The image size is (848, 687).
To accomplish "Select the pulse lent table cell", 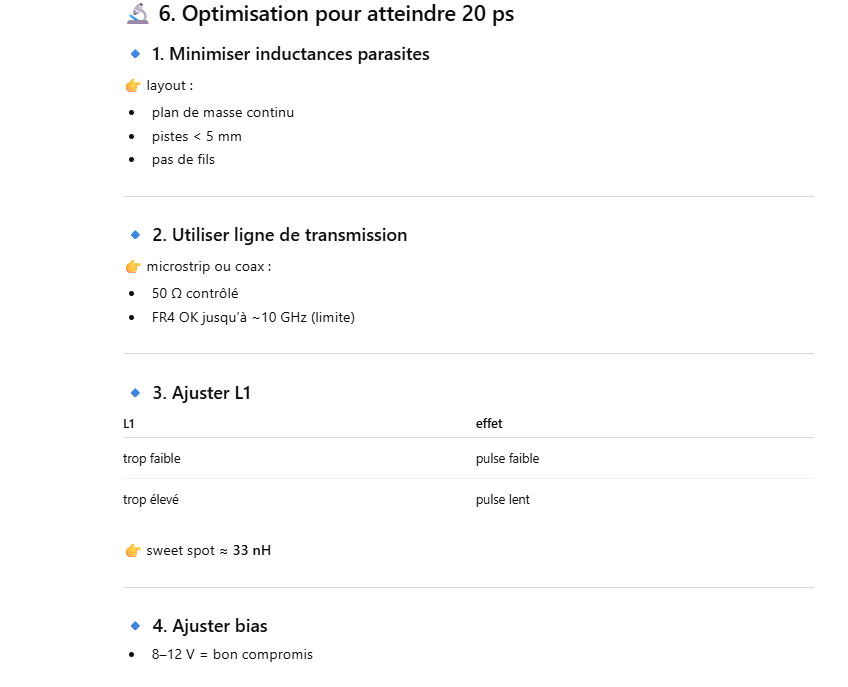I will coord(503,500).
